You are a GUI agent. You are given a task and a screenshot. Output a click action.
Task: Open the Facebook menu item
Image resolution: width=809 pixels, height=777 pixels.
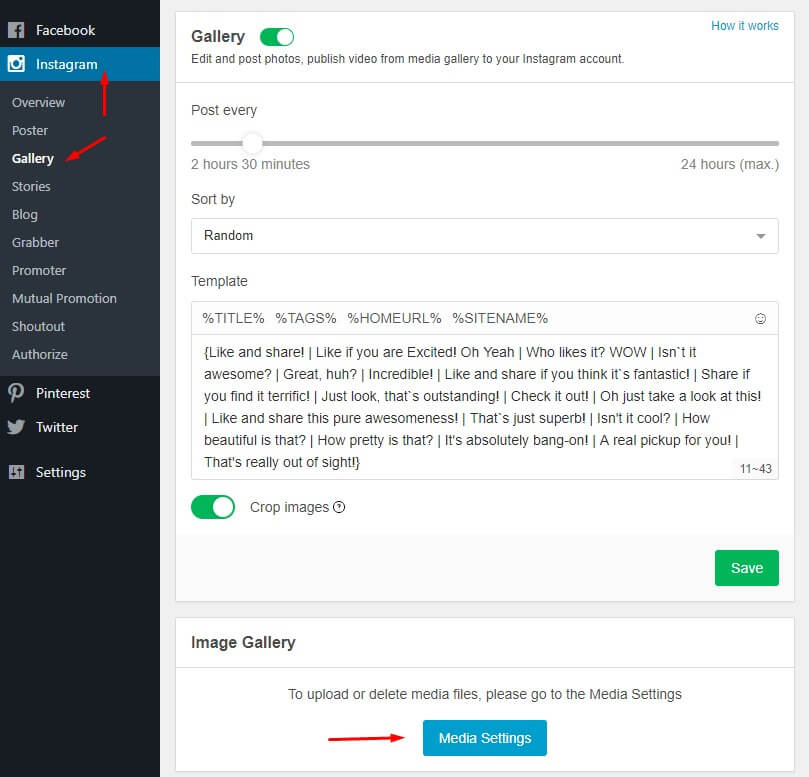[80, 30]
